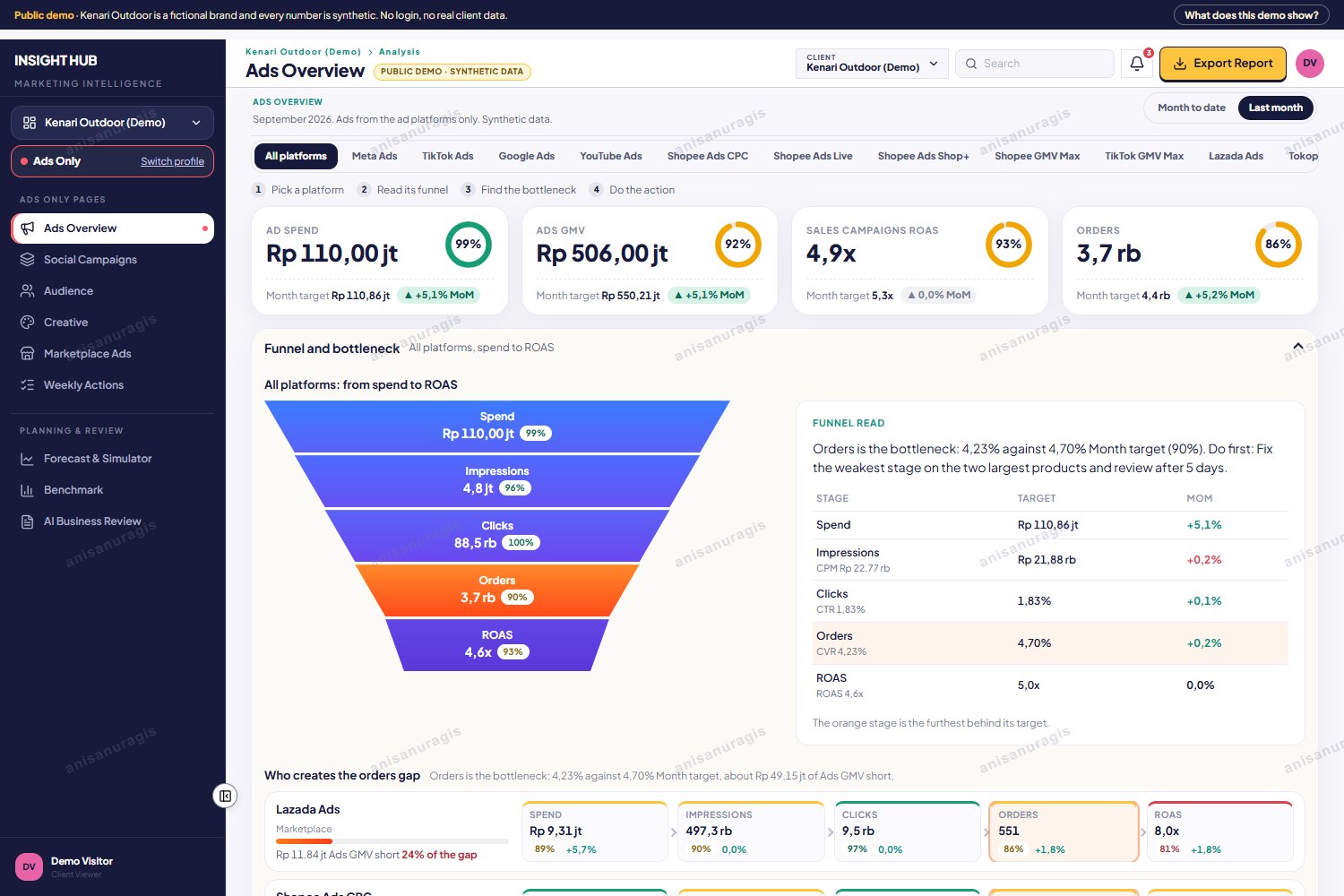
Task: Click the DV avatar in the top bar
Action: 1310,64
